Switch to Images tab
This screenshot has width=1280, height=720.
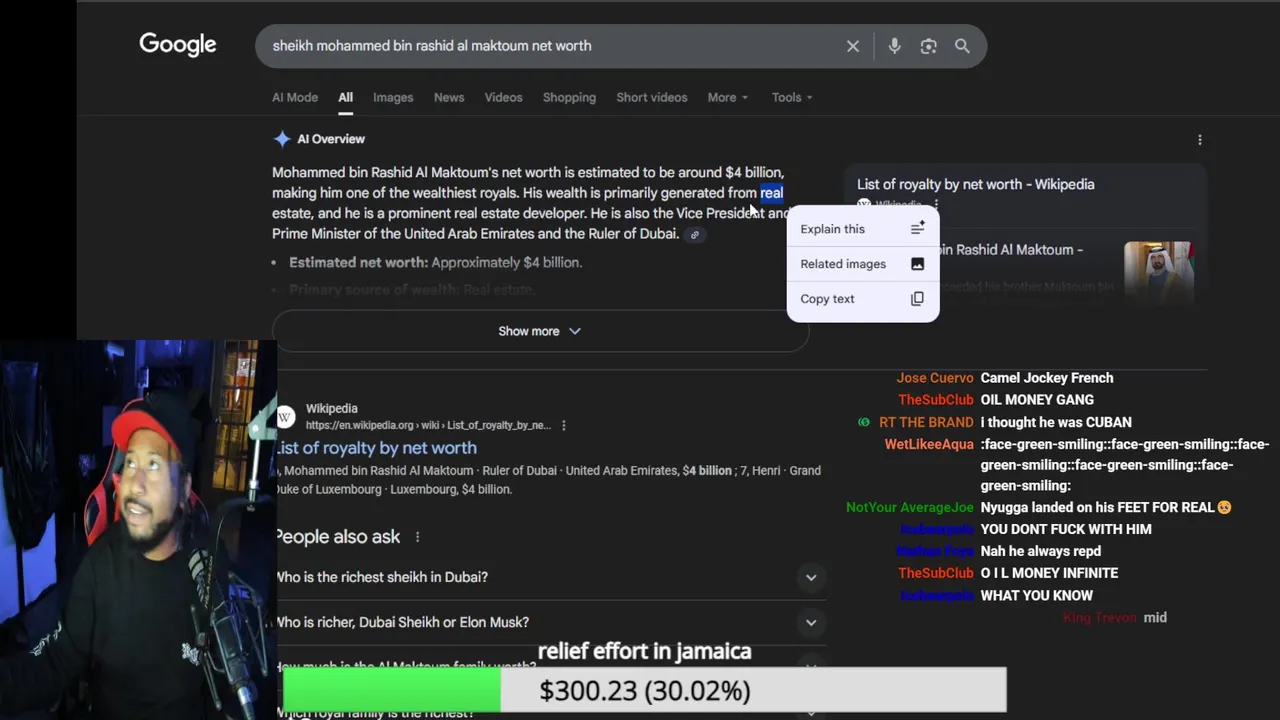coord(393,97)
